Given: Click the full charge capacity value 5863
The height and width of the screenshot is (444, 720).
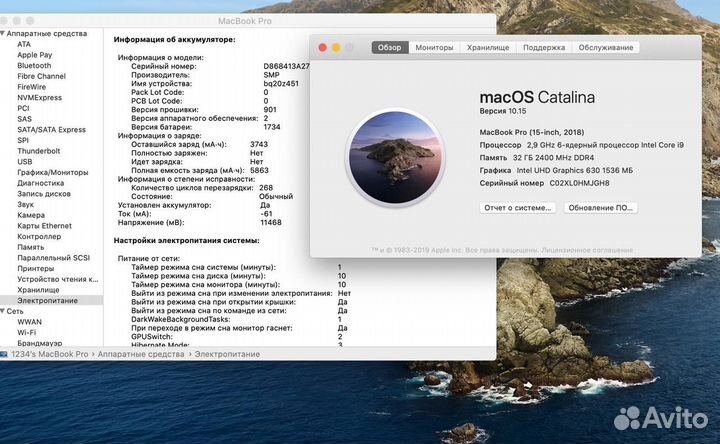Looking at the screenshot, I should pos(259,170).
